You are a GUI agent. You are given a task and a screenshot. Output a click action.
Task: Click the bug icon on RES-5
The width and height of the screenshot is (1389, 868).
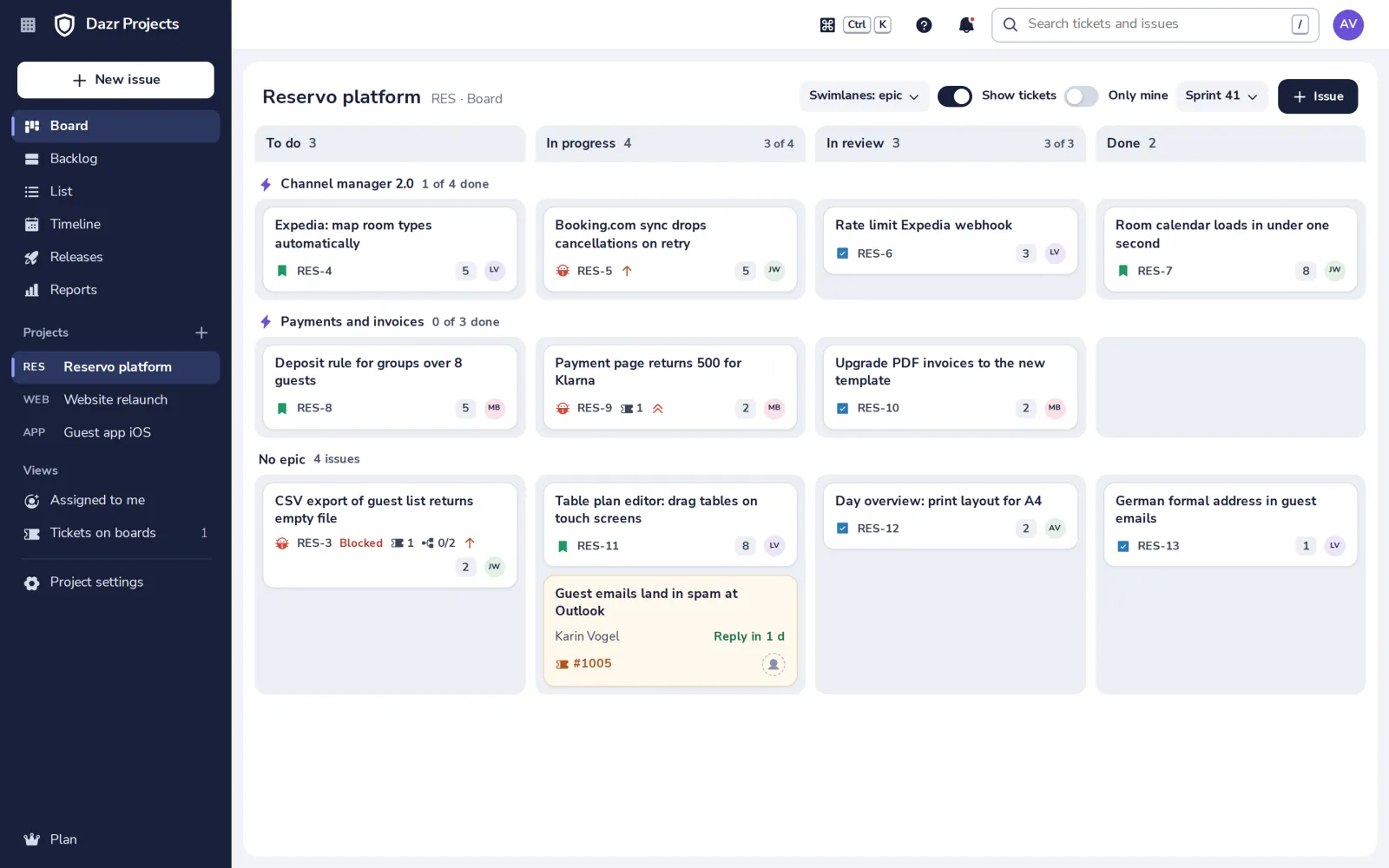pos(563,271)
